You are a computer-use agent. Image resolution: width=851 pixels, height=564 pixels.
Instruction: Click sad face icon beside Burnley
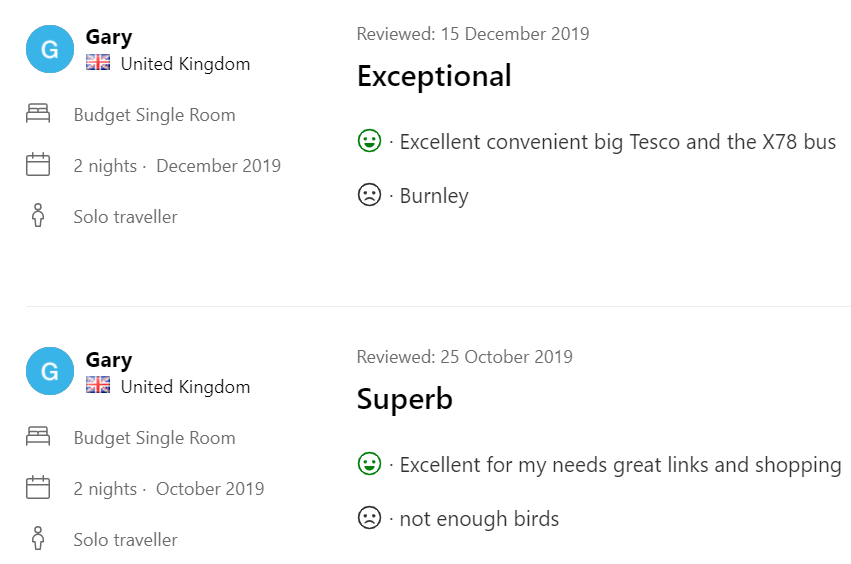pos(369,195)
